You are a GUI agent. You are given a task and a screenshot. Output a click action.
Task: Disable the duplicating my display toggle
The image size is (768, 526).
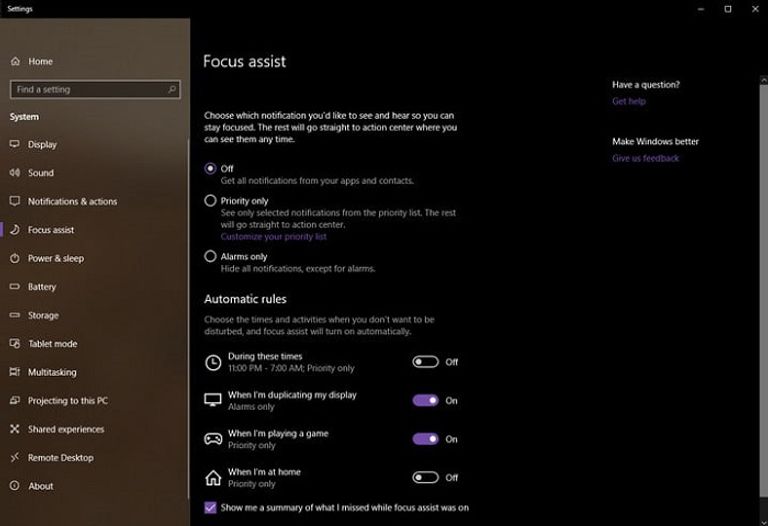425,400
